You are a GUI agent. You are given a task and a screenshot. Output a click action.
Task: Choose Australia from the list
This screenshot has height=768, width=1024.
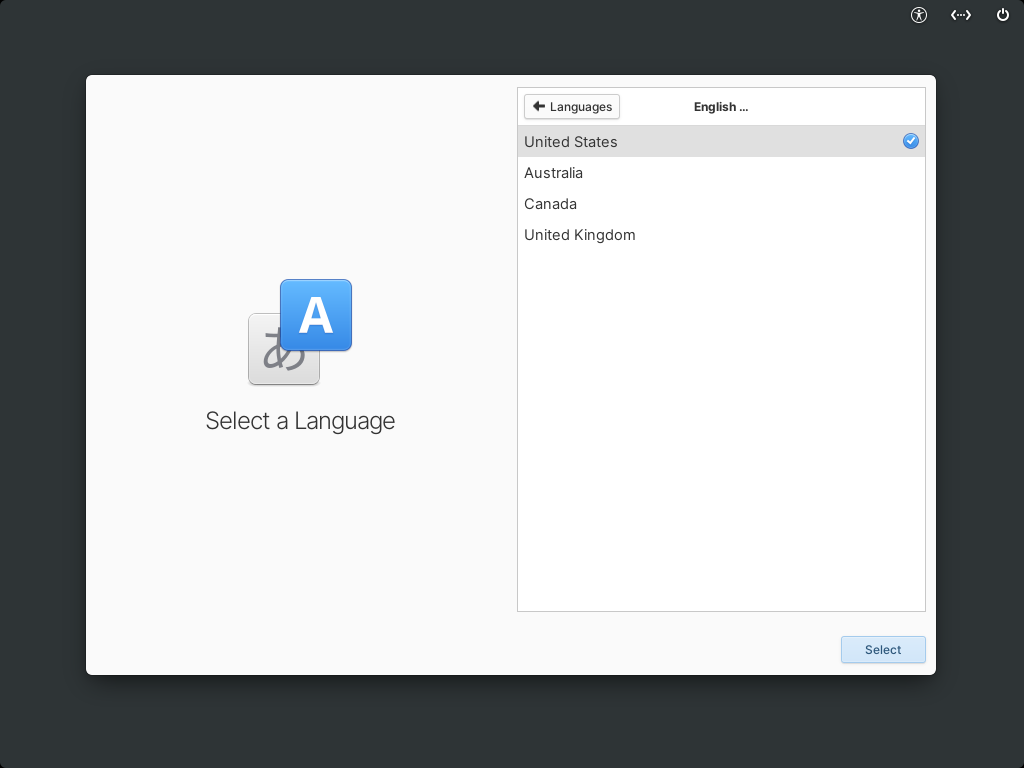point(721,172)
